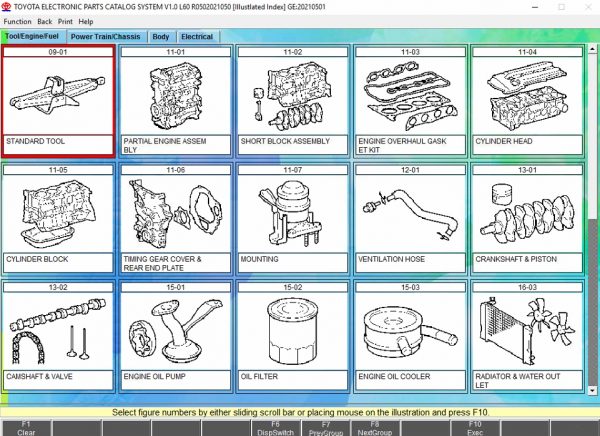The height and width of the screenshot is (436, 600).
Task: Click the OIL FILTER caption text
Action: tap(259, 377)
